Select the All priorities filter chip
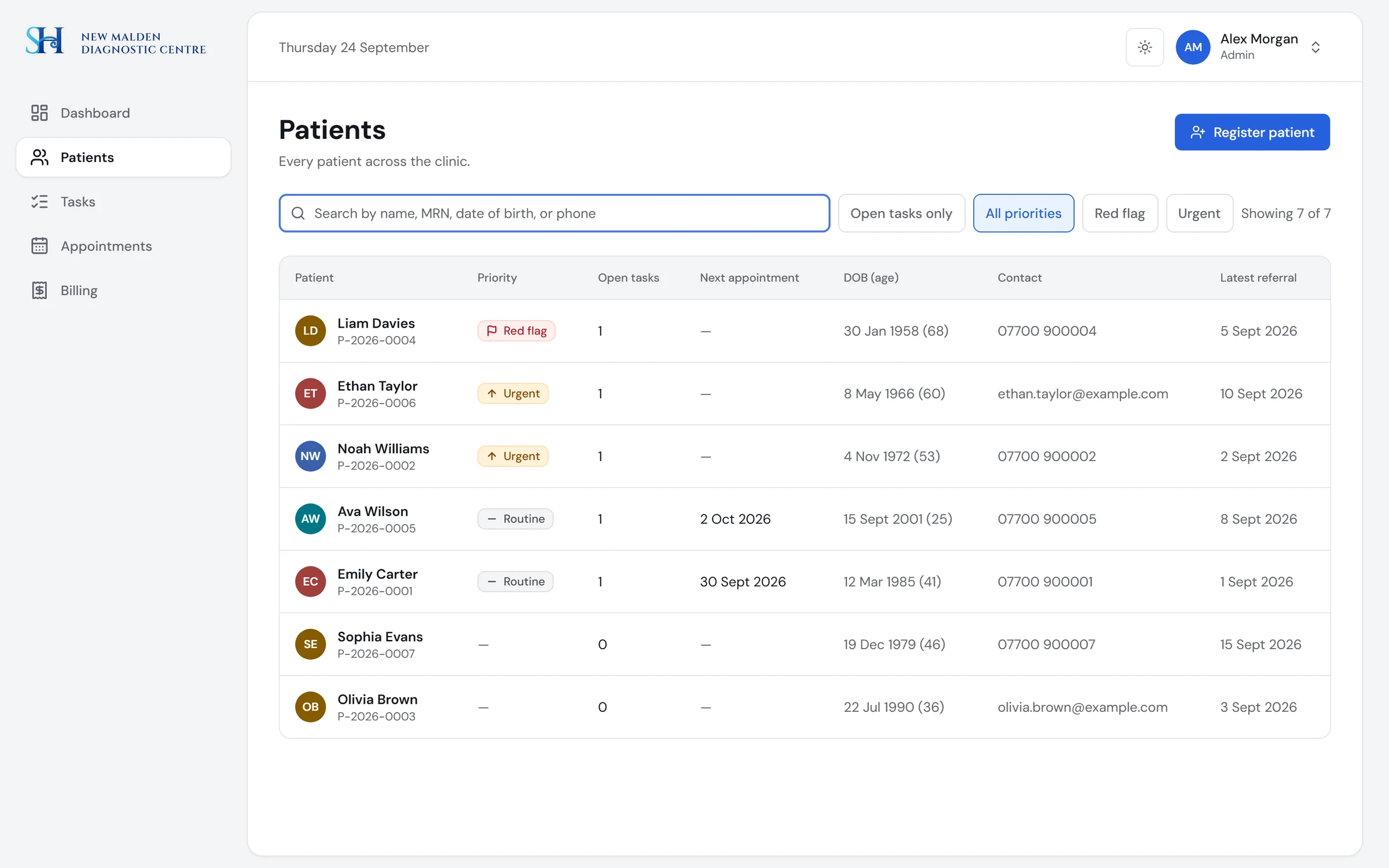Viewport: 1389px width, 868px height. 1023,214
